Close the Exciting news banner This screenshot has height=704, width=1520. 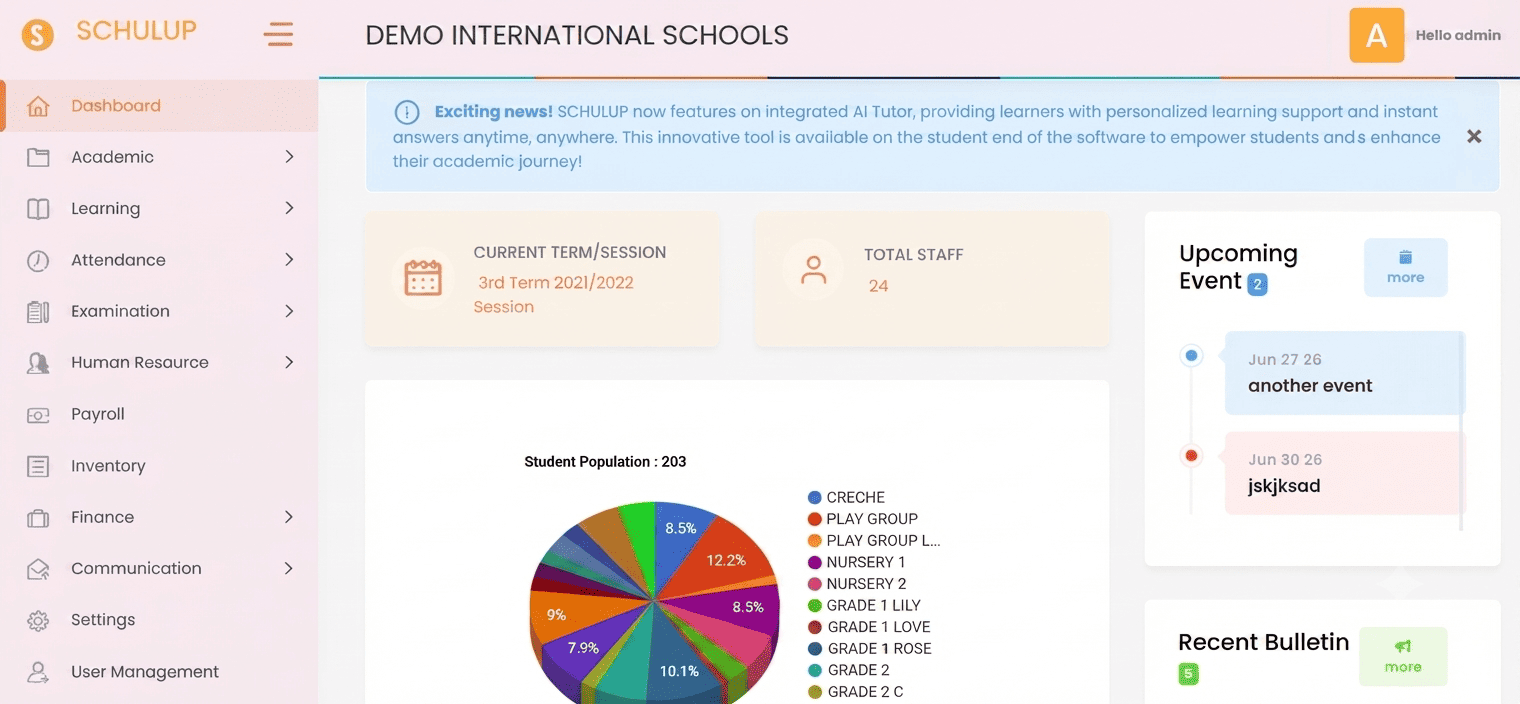click(x=1474, y=136)
